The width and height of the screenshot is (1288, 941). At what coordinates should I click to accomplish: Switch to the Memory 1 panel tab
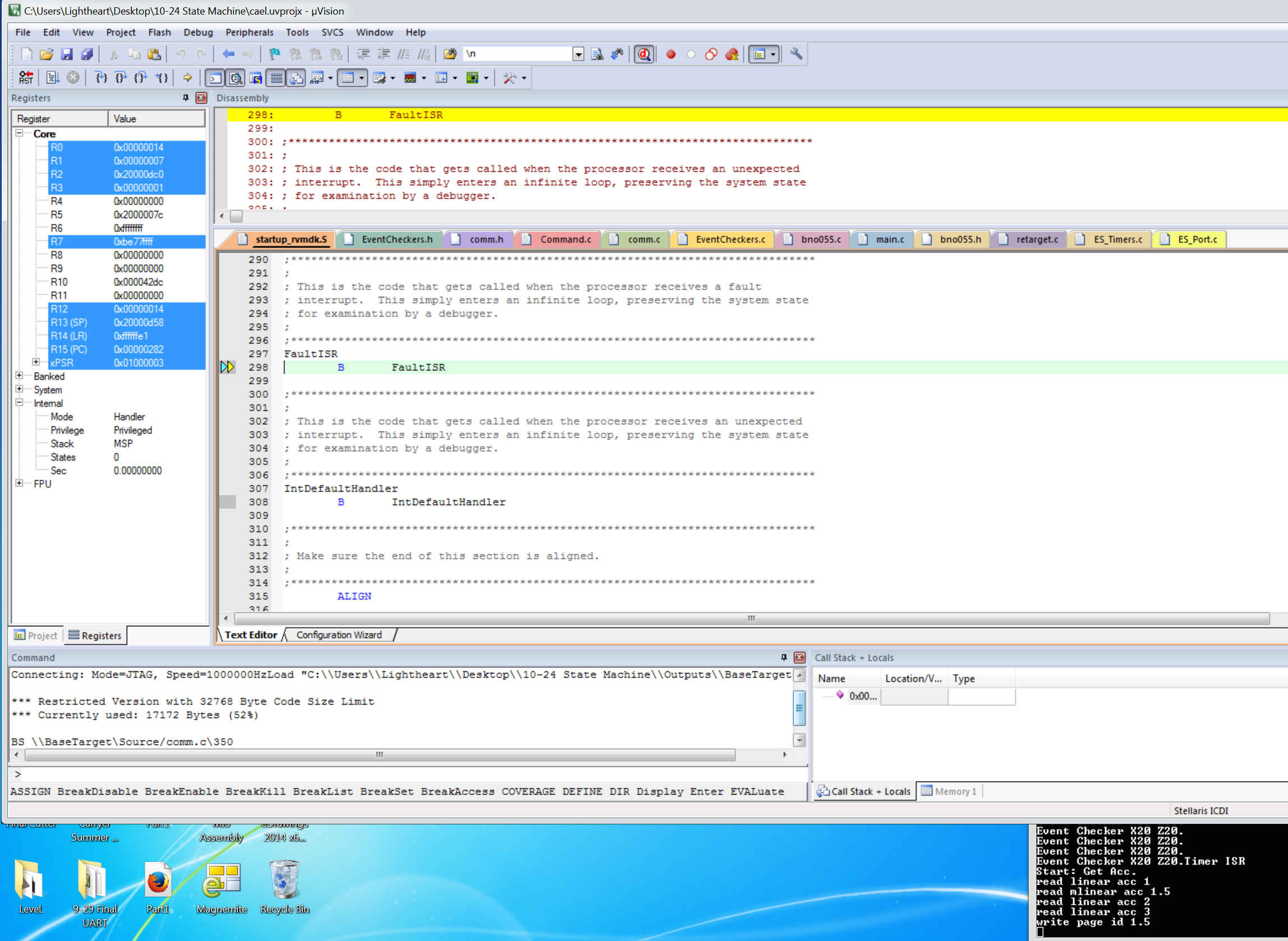coord(949,791)
